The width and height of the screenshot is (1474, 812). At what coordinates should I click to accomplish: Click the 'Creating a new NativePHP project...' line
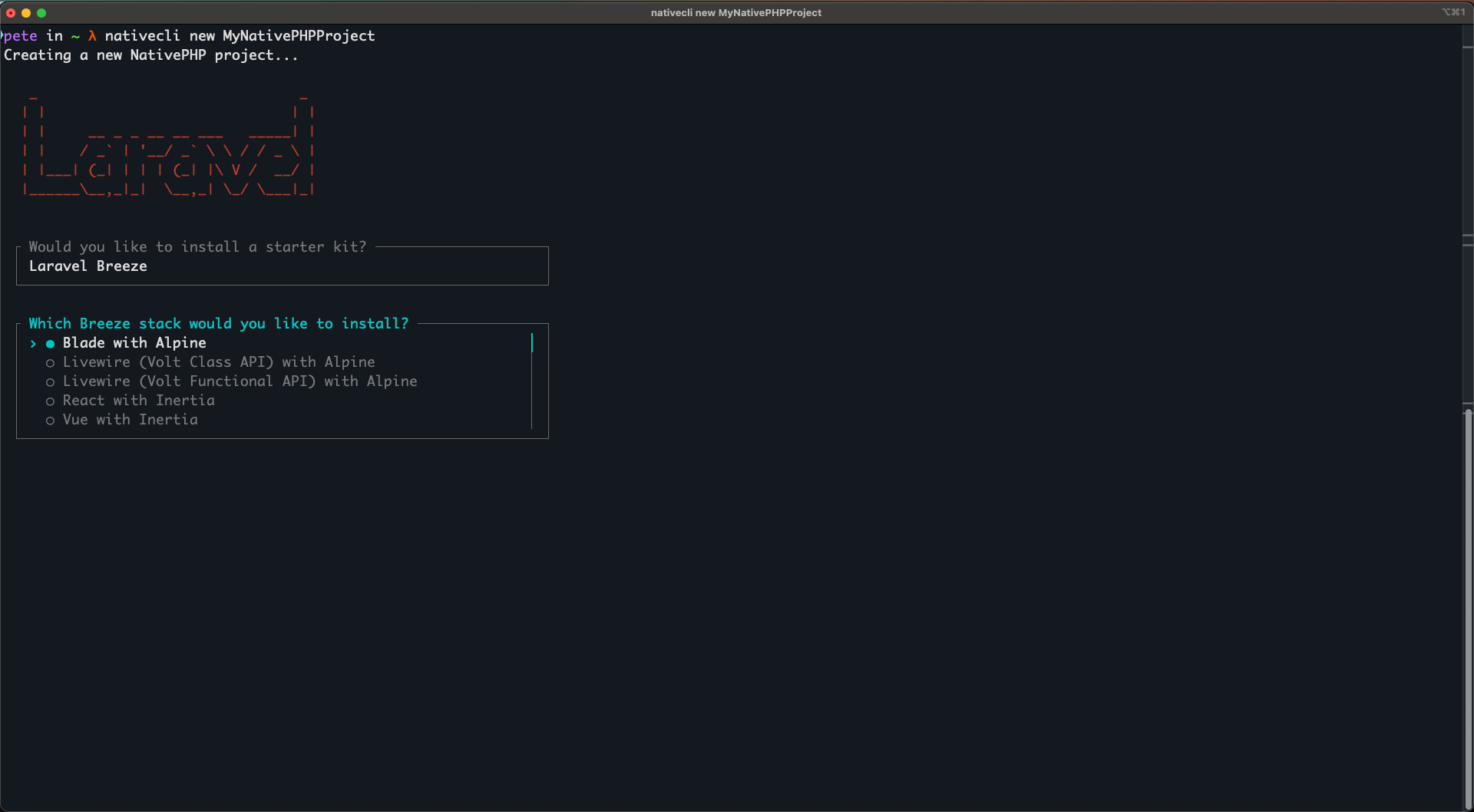coord(150,55)
